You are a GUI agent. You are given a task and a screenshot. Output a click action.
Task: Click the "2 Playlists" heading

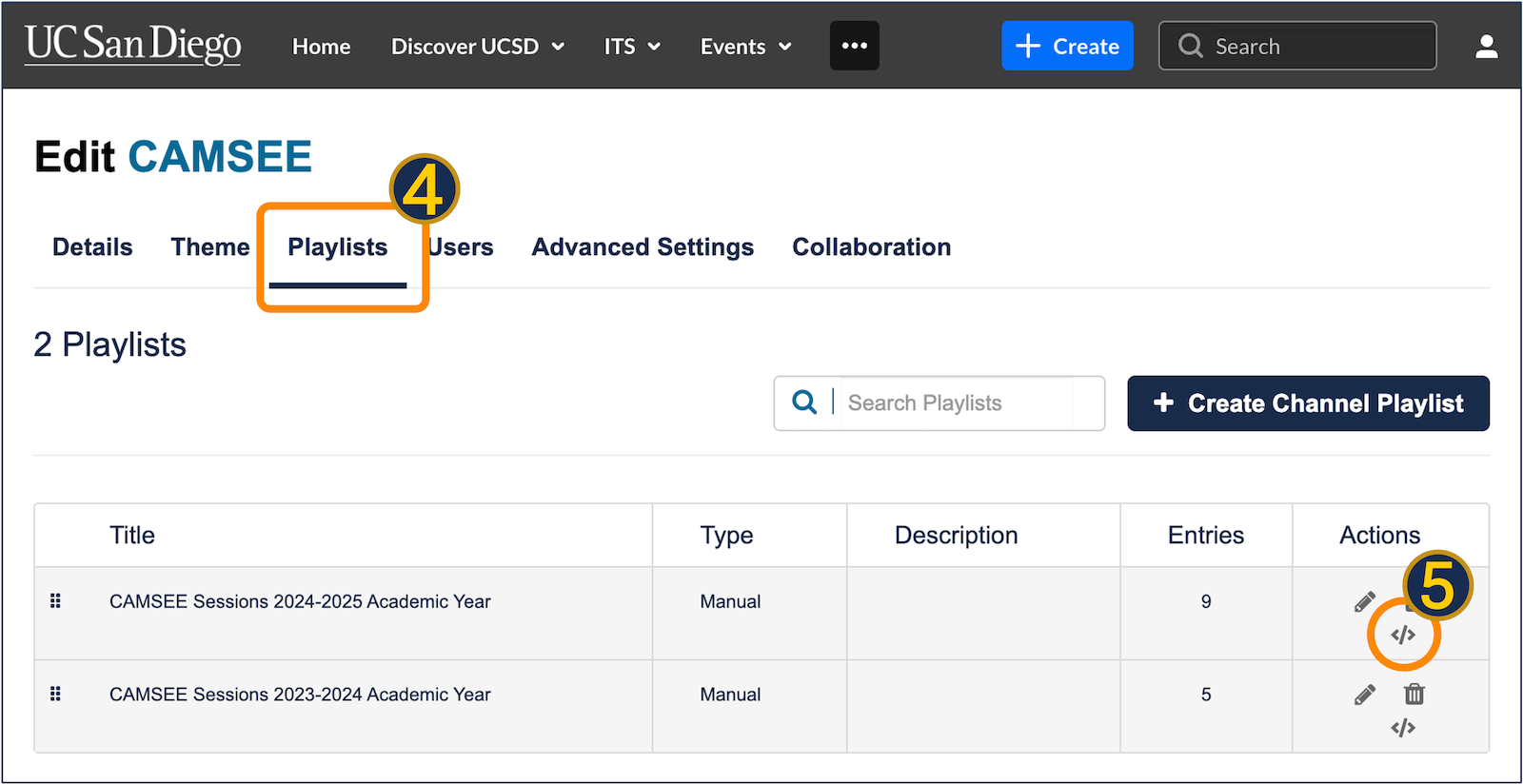coord(109,344)
